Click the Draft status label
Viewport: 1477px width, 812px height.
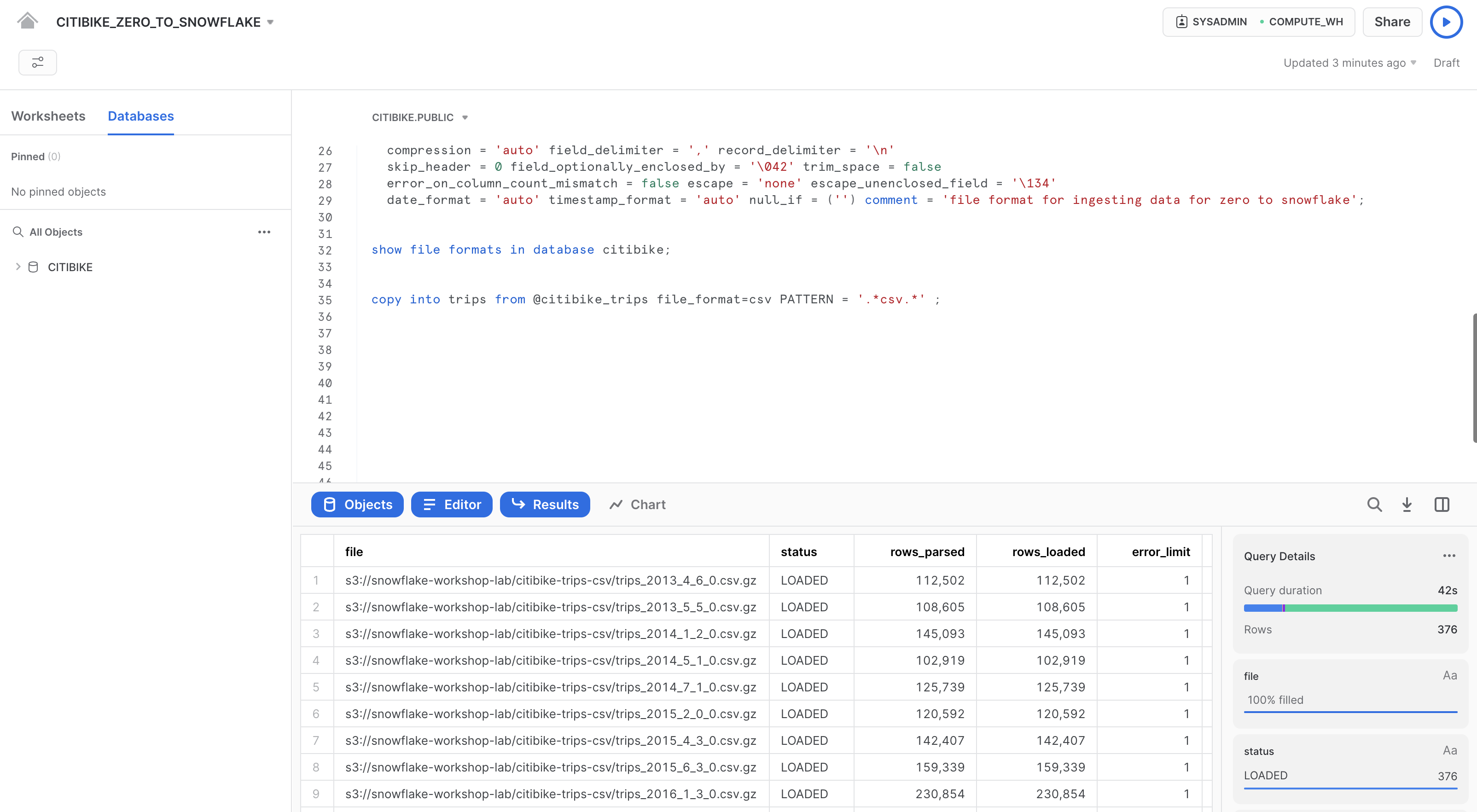[x=1446, y=63]
